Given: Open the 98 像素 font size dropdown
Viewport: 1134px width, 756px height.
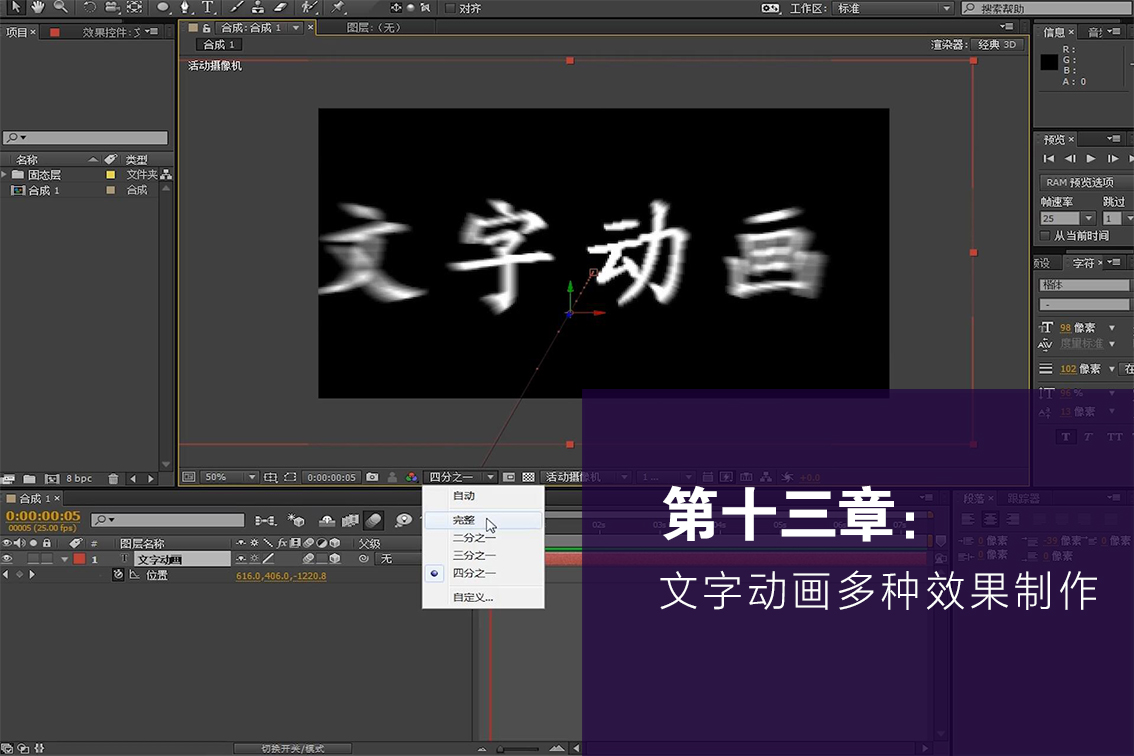Looking at the screenshot, I should tap(1112, 328).
